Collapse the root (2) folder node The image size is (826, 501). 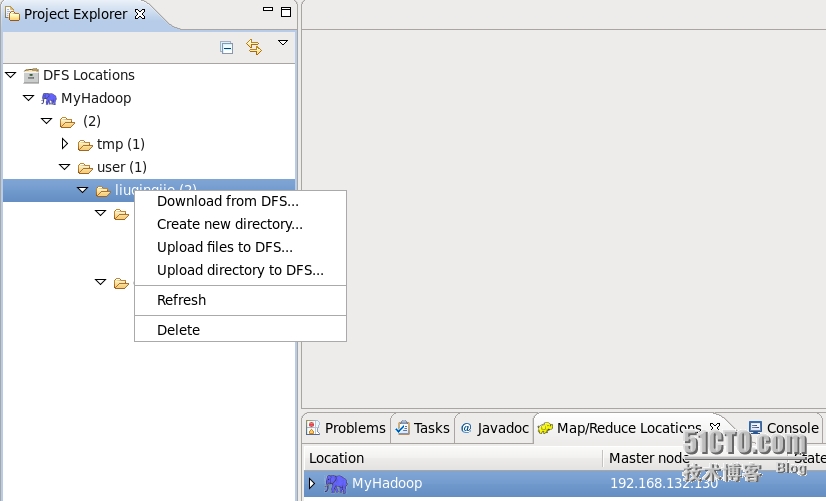point(46,121)
